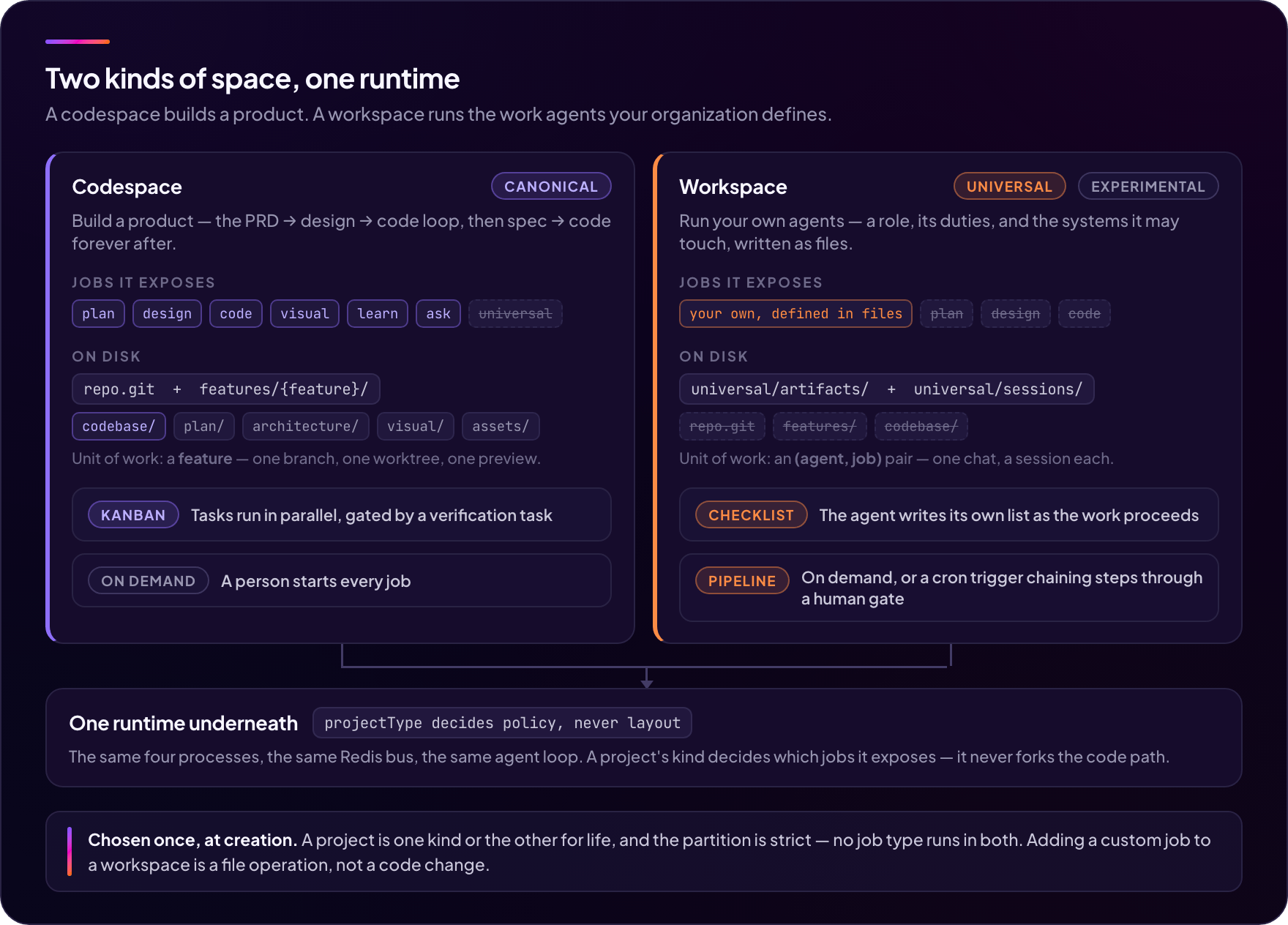Click the CHECKLIST badge

751,514
